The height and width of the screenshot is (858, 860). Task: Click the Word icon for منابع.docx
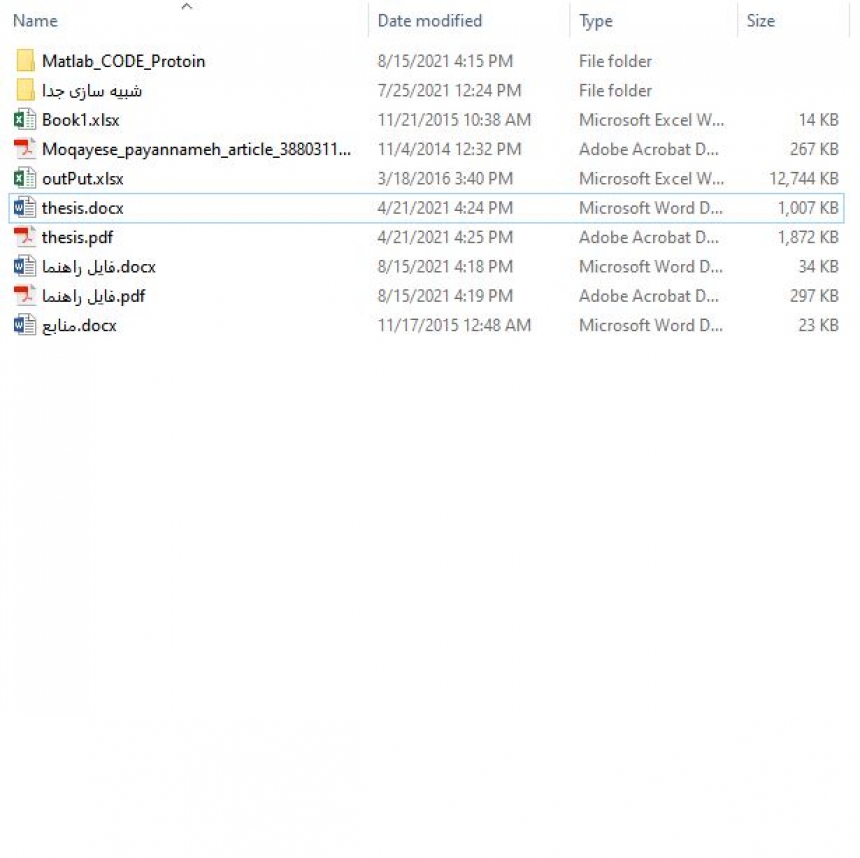point(25,325)
